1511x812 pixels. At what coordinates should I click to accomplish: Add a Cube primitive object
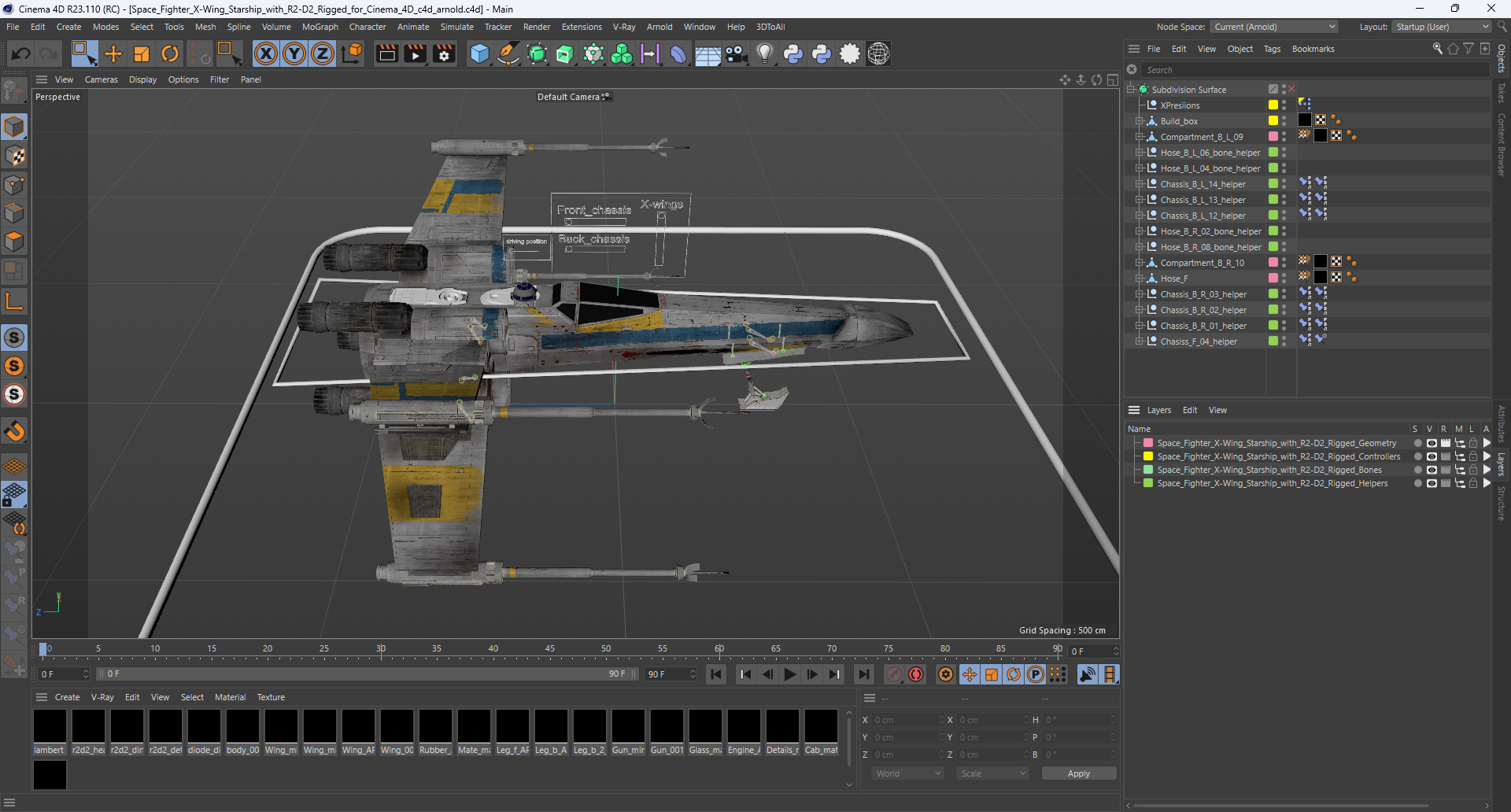[x=479, y=54]
